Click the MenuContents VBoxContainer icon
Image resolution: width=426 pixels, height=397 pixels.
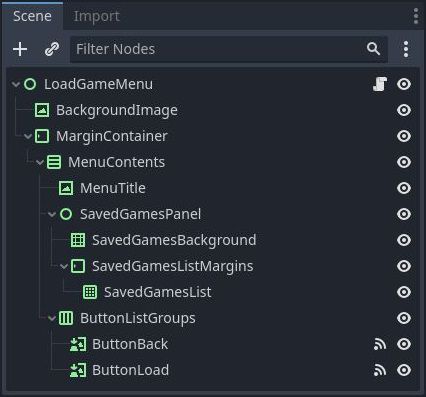pyautogui.click(x=54, y=162)
